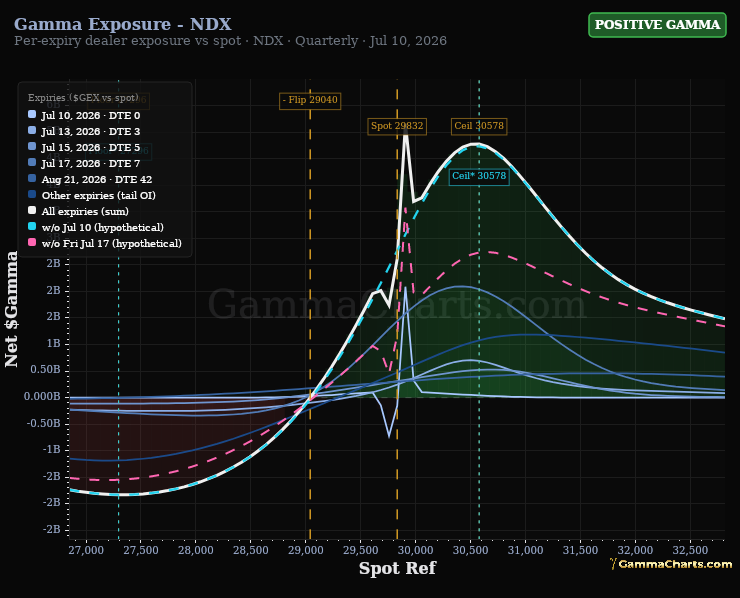
Task: Click x-axis tick label 30,000
Action: 415,550
